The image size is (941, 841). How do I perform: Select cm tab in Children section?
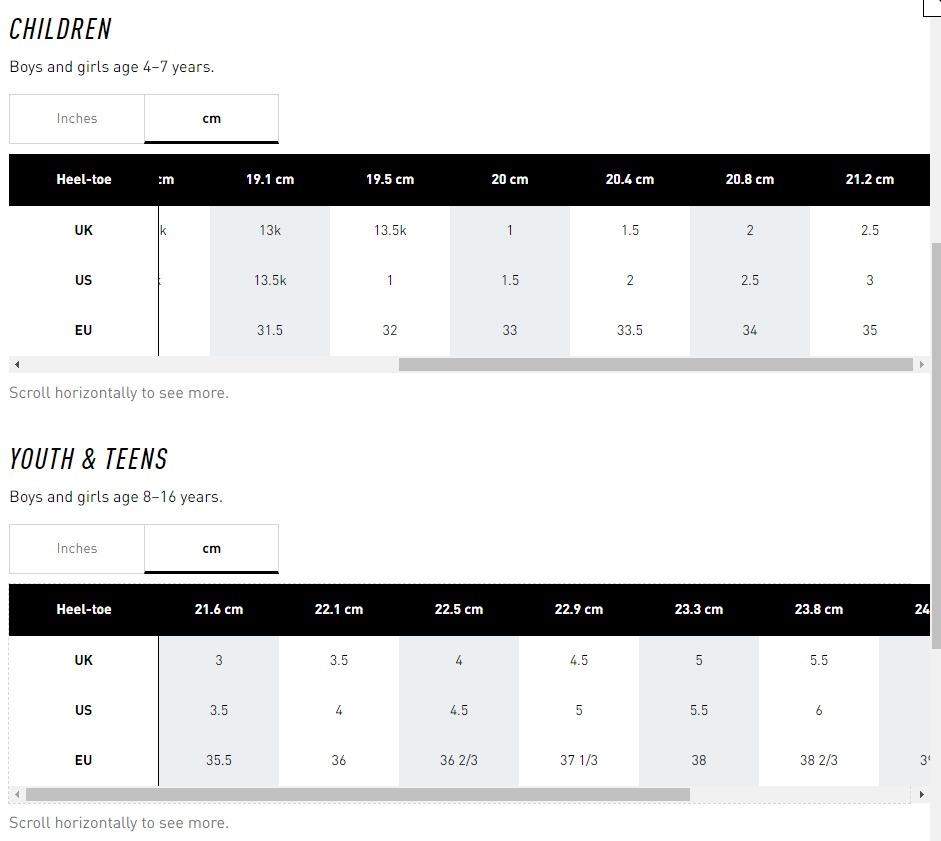pos(211,119)
